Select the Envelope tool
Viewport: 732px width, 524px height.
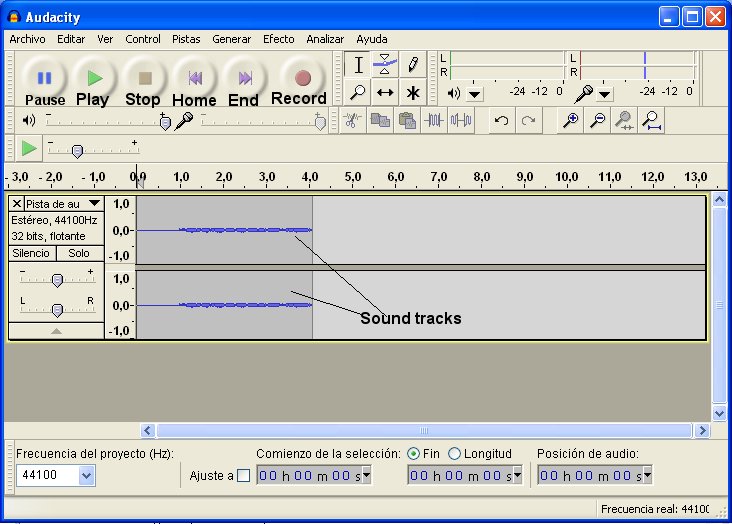point(385,64)
